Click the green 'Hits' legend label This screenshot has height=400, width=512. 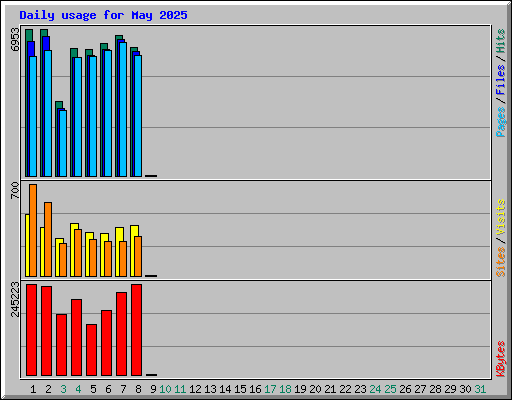point(501,41)
